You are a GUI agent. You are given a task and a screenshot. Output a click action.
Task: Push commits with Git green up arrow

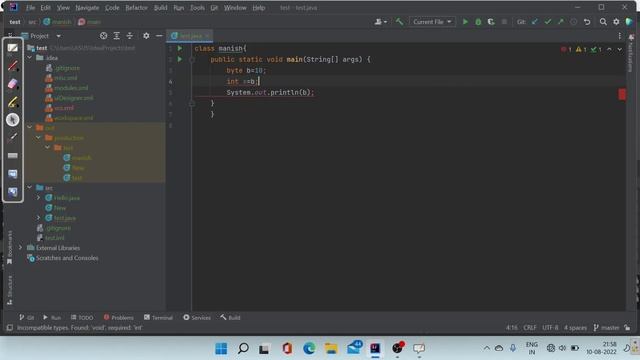tap(561, 22)
